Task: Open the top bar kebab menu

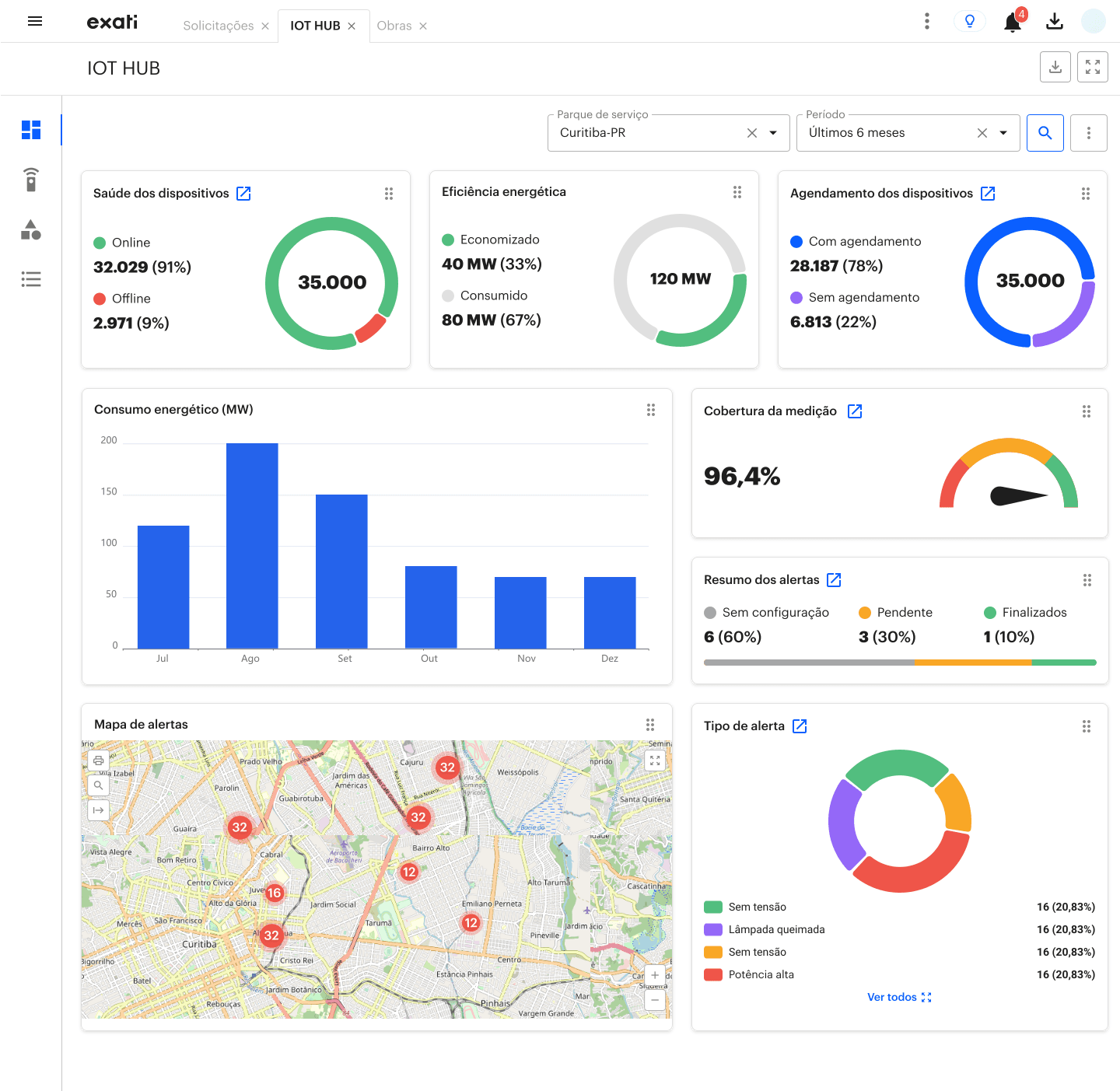Action: pyautogui.click(x=926, y=21)
